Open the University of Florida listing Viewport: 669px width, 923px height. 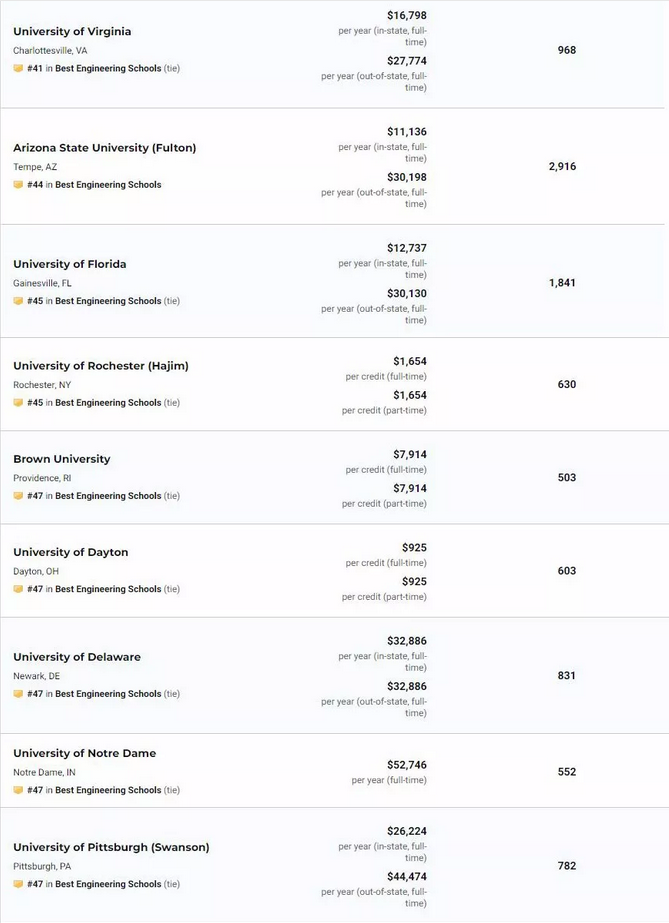click(x=70, y=264)
